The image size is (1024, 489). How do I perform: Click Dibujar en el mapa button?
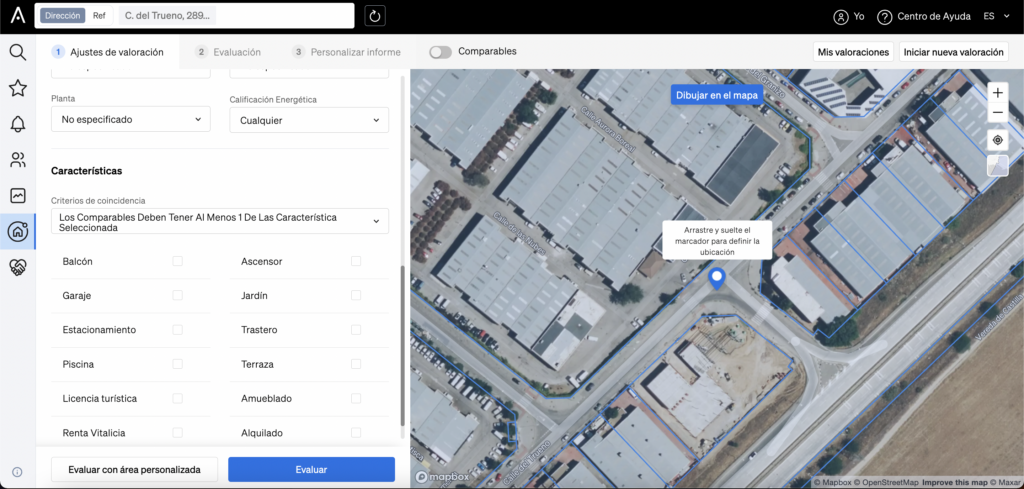(717, 95)
